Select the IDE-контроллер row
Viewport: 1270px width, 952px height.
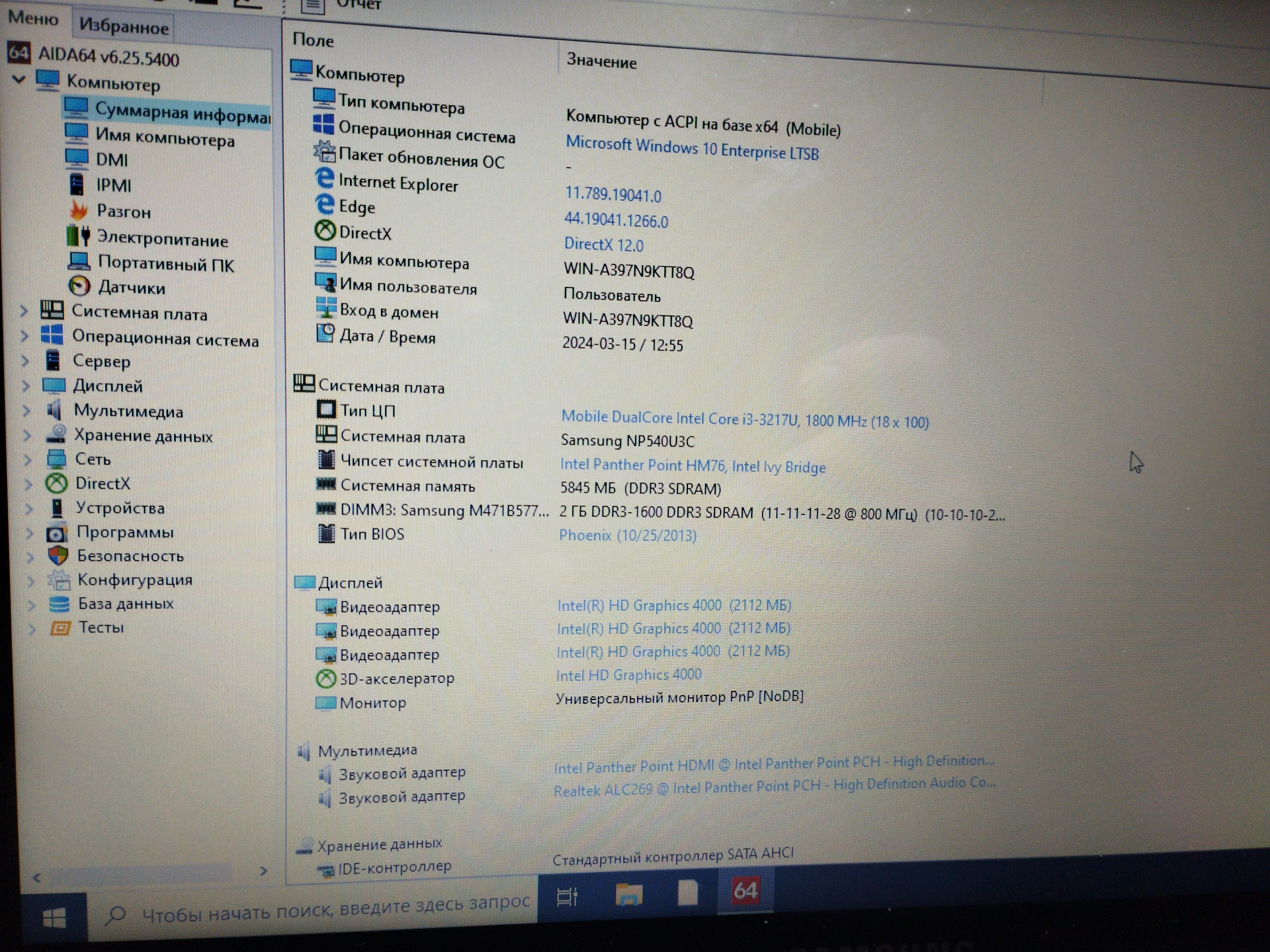(x=554, y=862)
